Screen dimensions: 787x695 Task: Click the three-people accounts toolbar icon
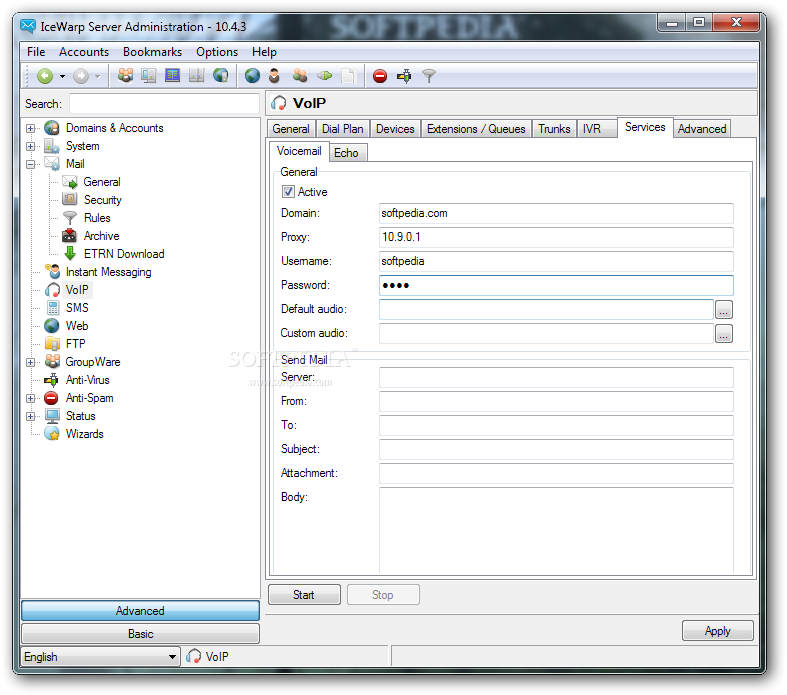(125, 76)
